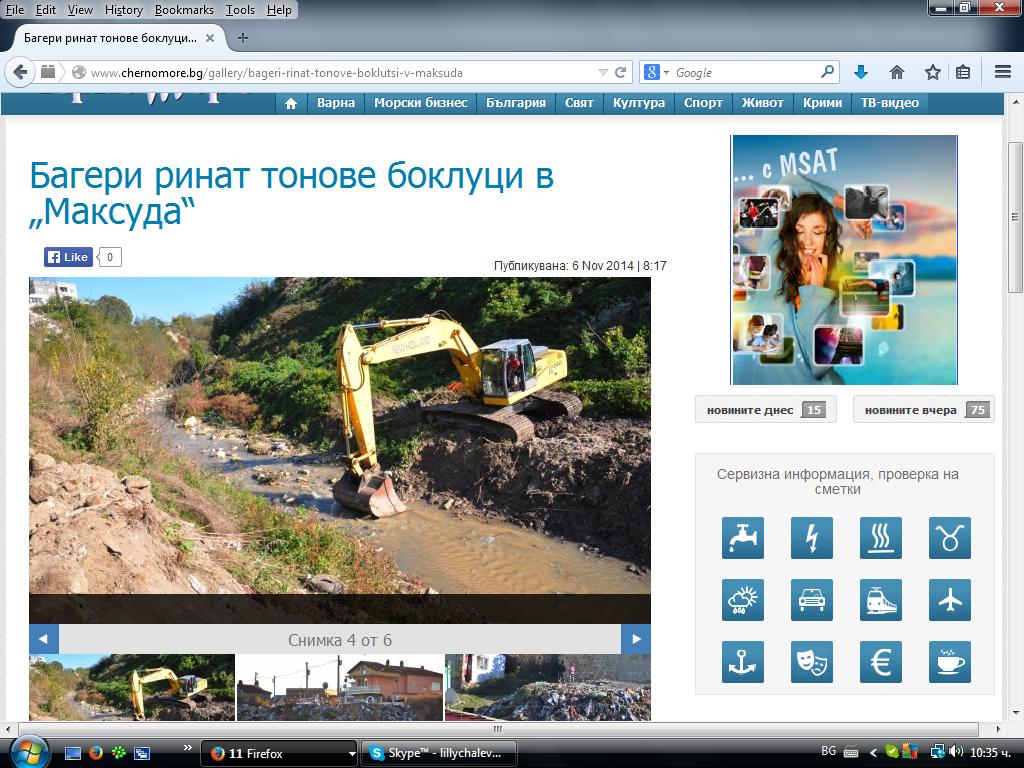Click the volume speaker tray icon

pyautogui.click(x=957, y=751)
